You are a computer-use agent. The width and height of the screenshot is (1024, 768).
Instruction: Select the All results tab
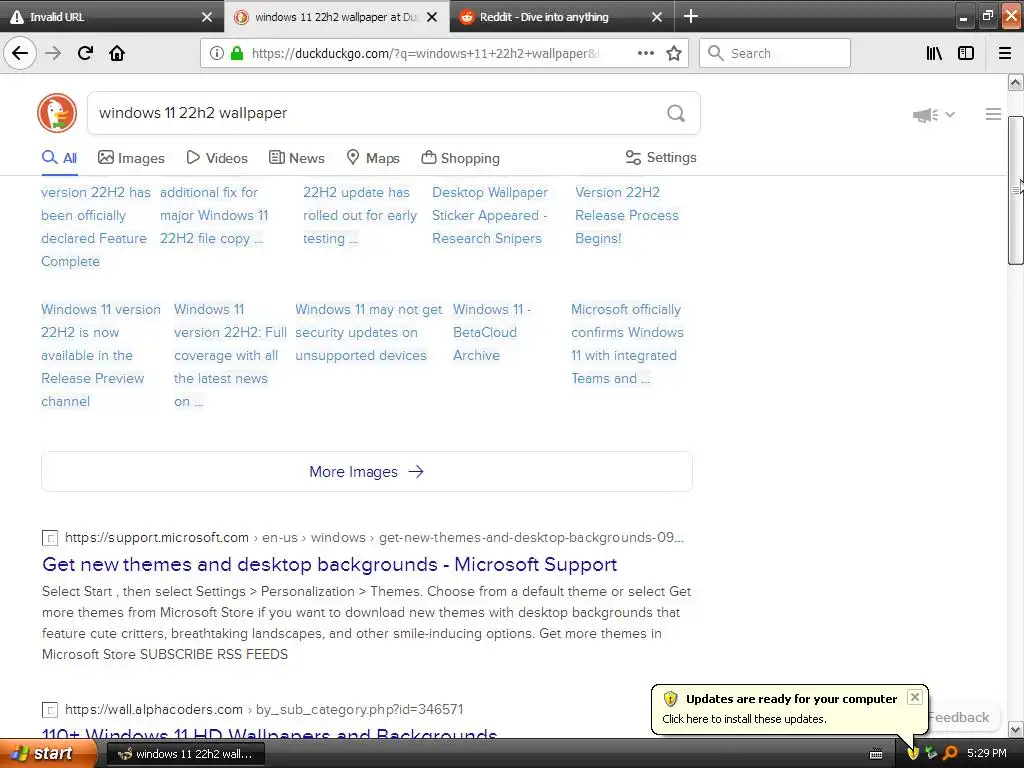[x=59, y=158]
